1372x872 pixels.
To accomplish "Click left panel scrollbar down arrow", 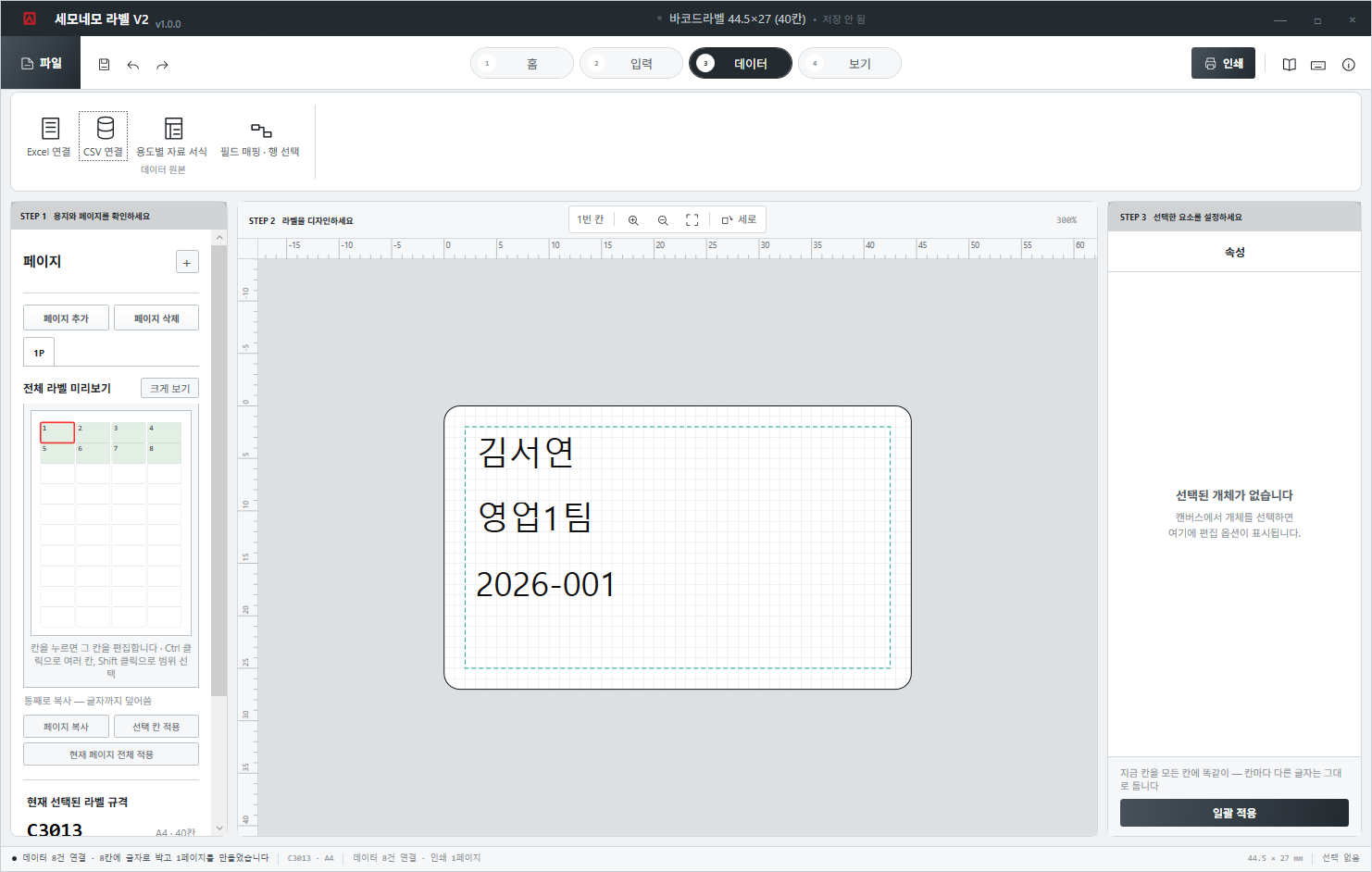I will [x=219, y=828].
